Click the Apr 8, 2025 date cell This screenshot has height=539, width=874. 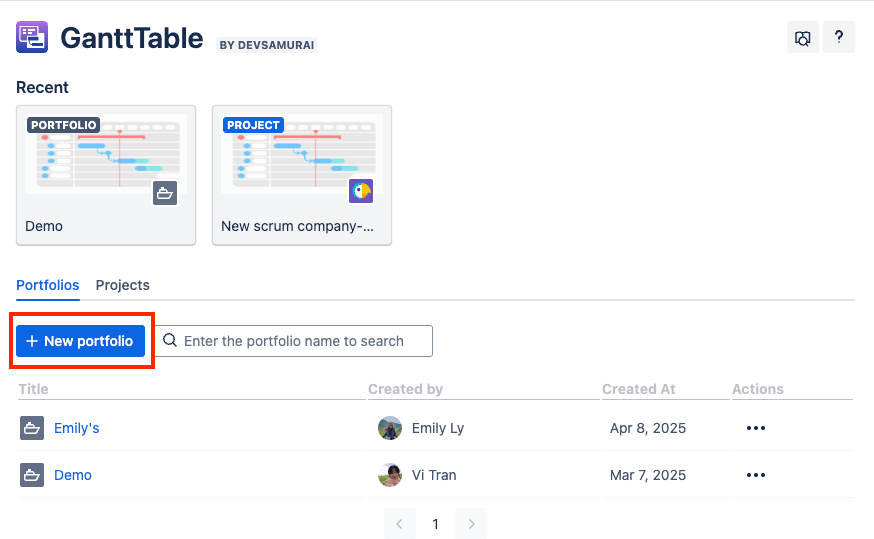[648, 428]
